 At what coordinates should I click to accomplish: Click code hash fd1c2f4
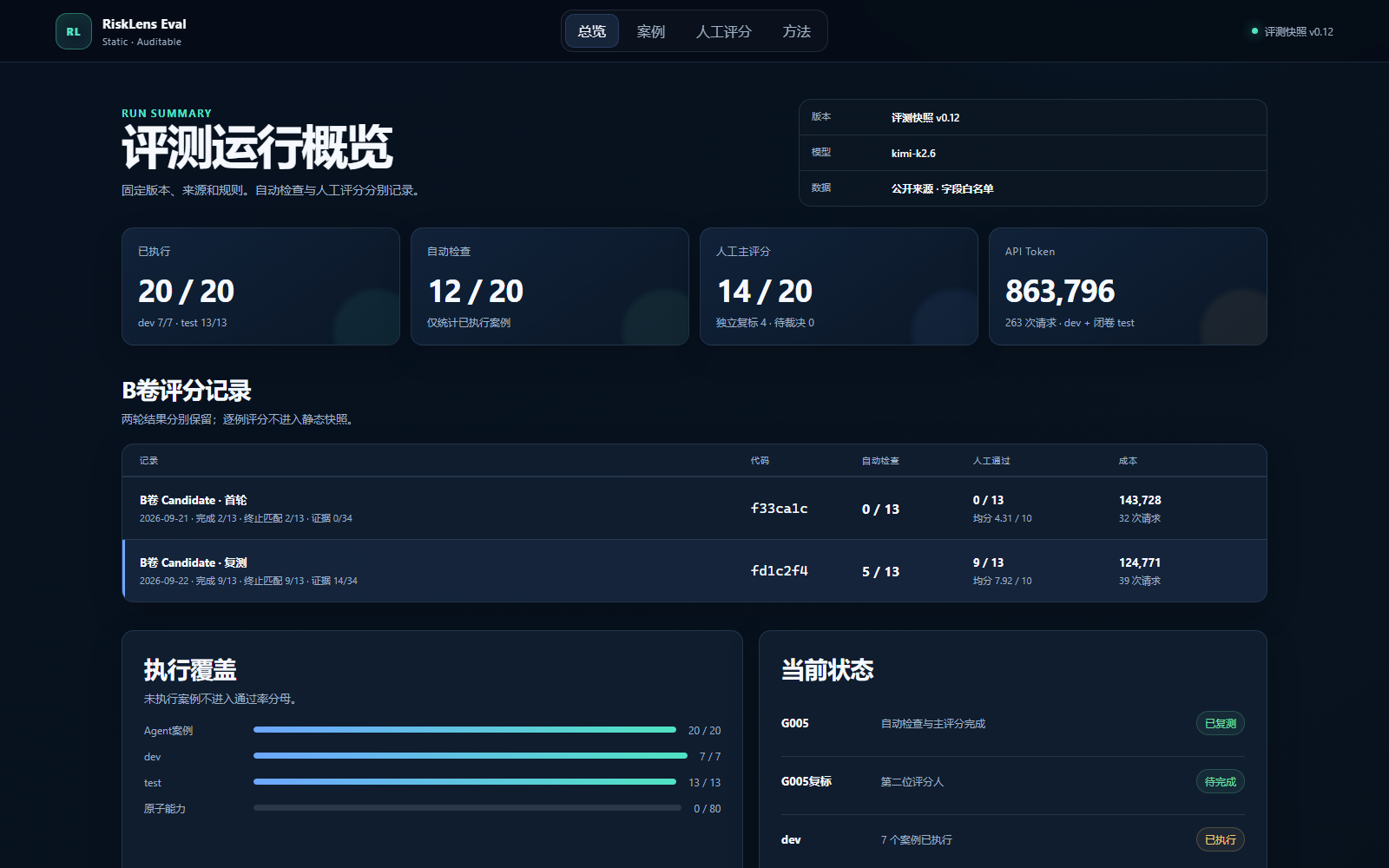point(780,571)
